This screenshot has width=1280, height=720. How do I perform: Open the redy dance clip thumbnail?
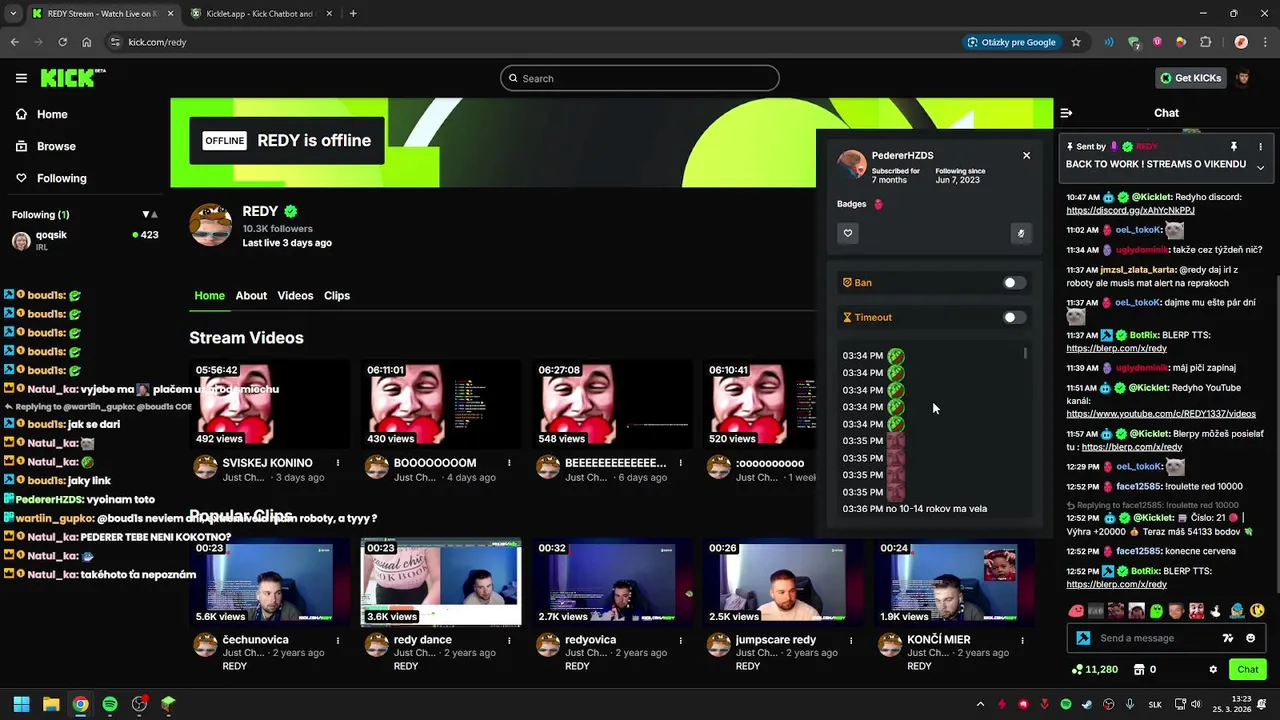pyautogui.click(x=441, y=582)
